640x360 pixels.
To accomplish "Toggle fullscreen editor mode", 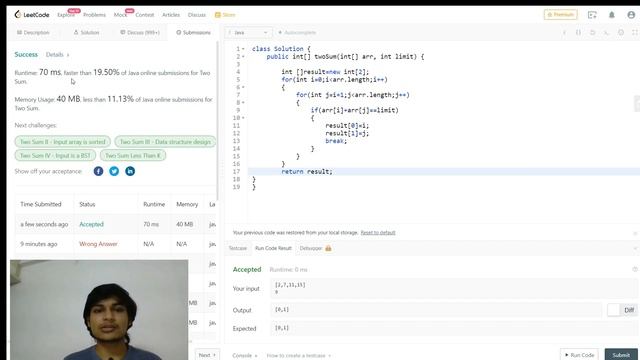I will (x=635, y=32).
